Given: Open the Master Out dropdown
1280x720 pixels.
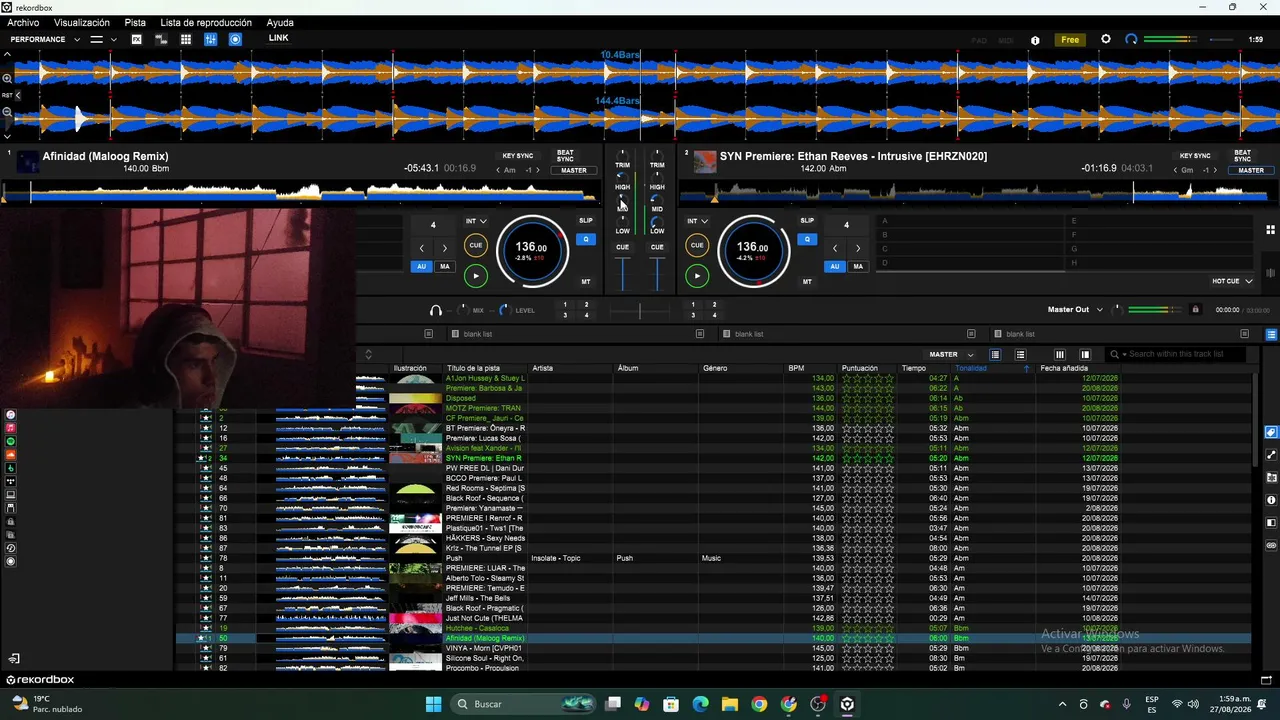Looking at the screenshot, I should tap(1076, 310).
